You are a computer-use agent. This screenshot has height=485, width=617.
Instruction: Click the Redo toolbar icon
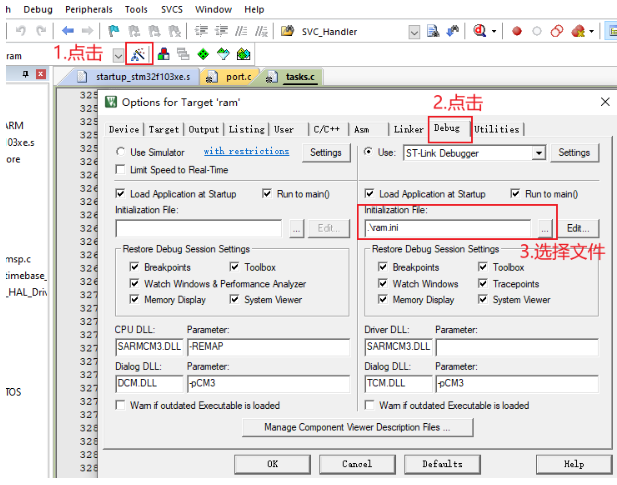click(x=41, y=31)
